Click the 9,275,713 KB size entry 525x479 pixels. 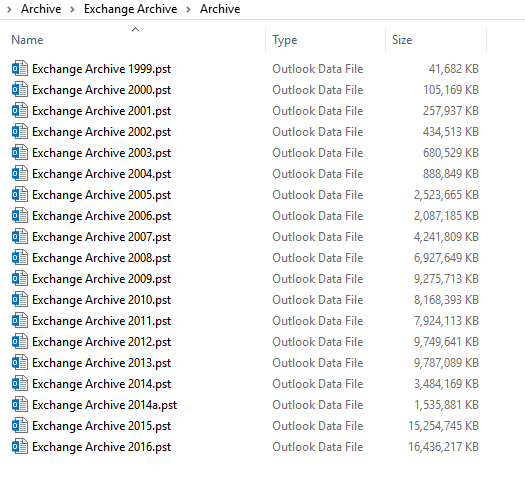pyautogui.click(x=446, y=279)
